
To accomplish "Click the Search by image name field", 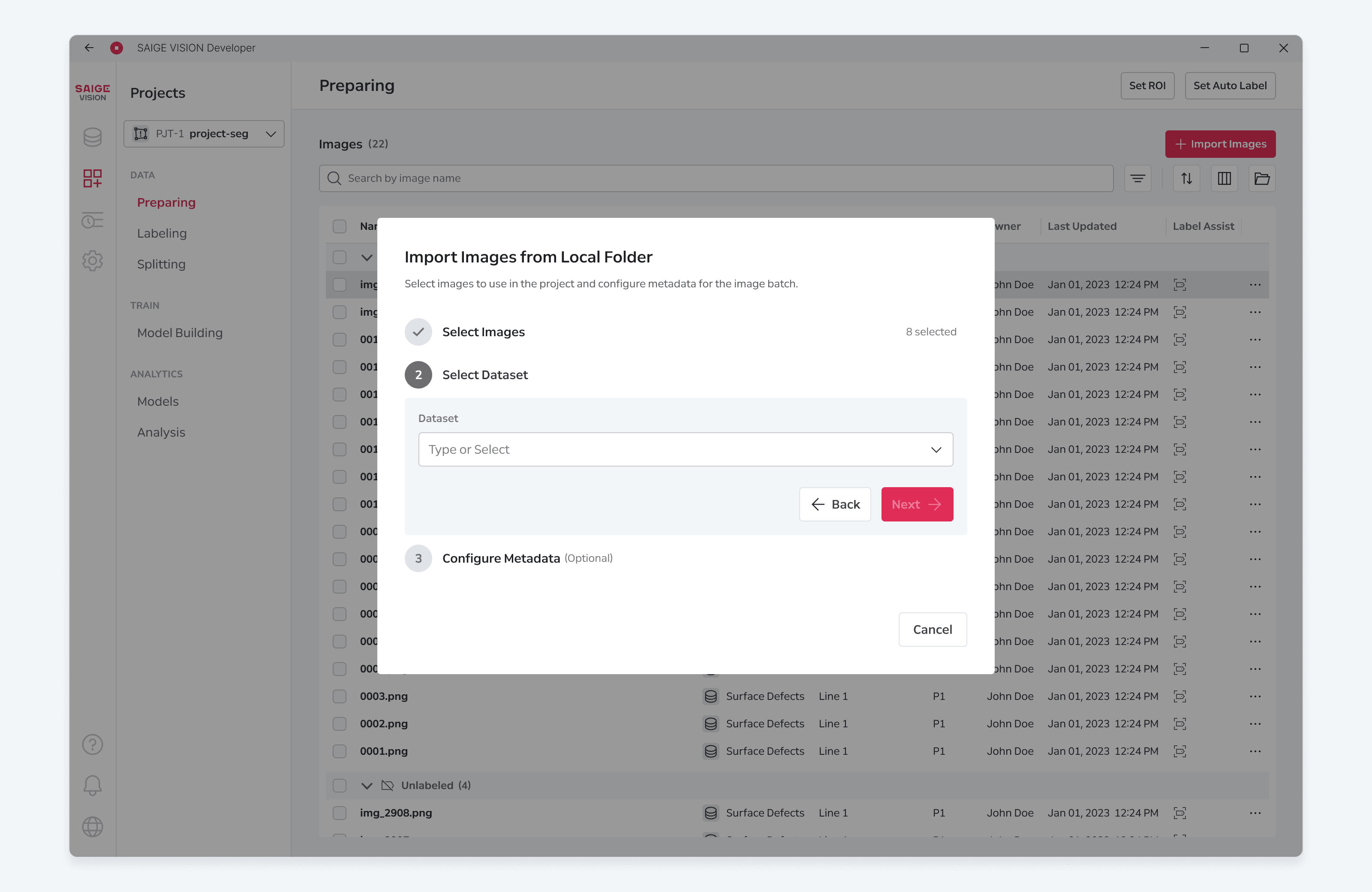I will point(716,179).
